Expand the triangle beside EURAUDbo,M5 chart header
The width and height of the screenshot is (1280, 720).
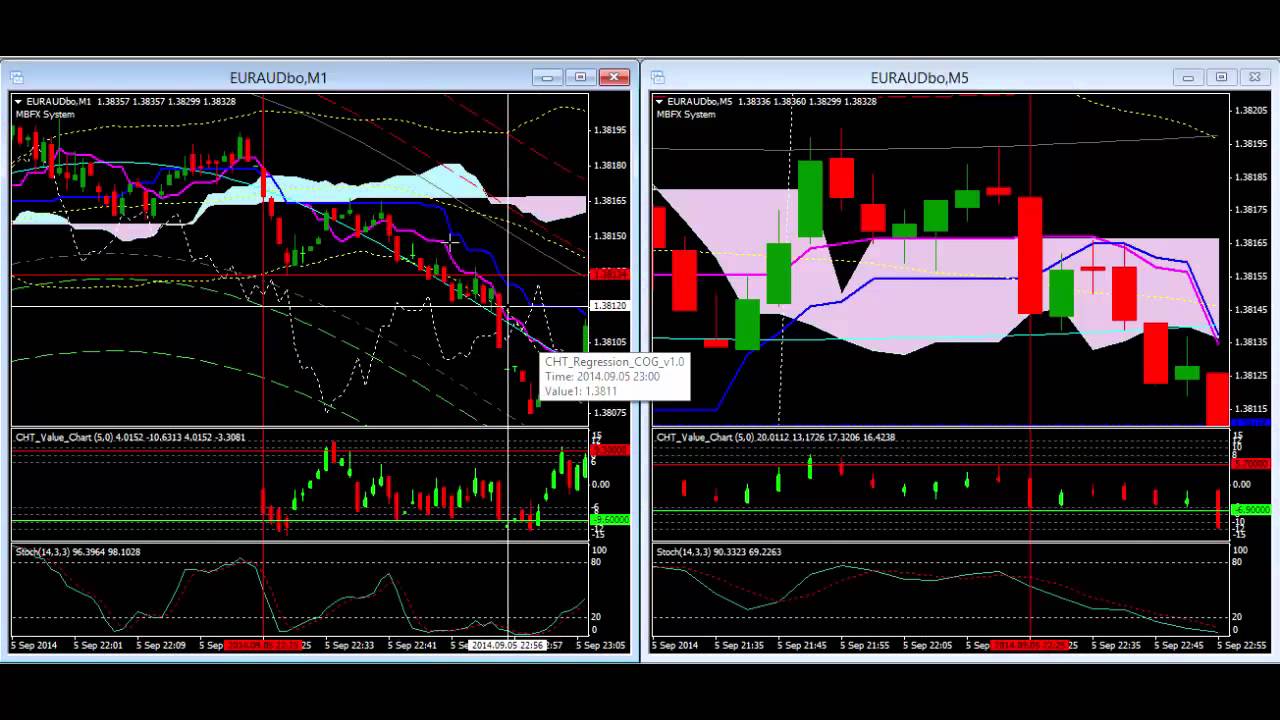659,101
